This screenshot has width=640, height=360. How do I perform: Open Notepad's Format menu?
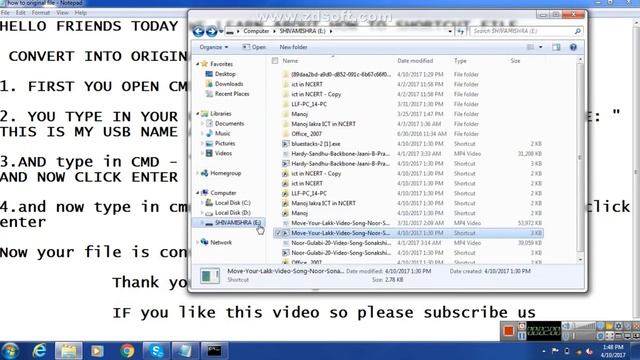pos(40,13)
